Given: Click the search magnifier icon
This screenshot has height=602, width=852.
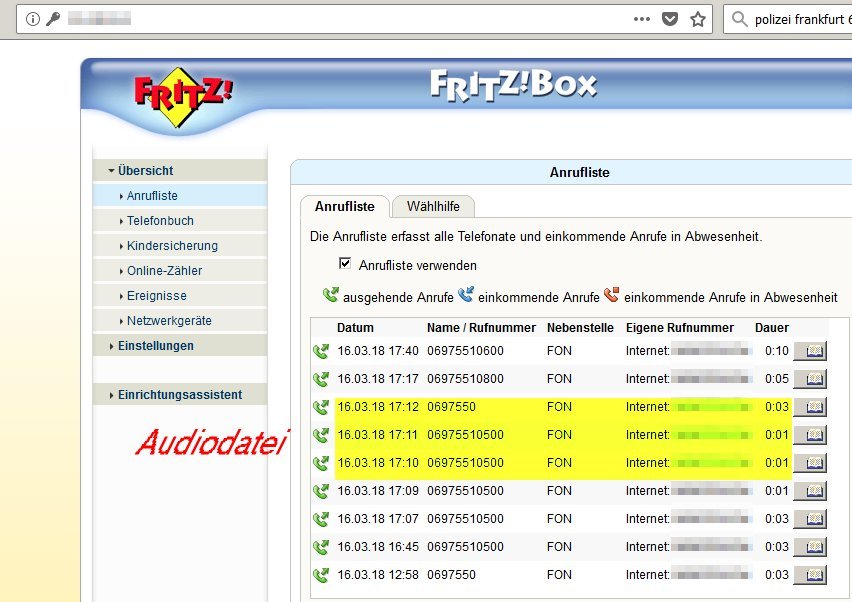Looking at the screenshot, I should (739, 19).
